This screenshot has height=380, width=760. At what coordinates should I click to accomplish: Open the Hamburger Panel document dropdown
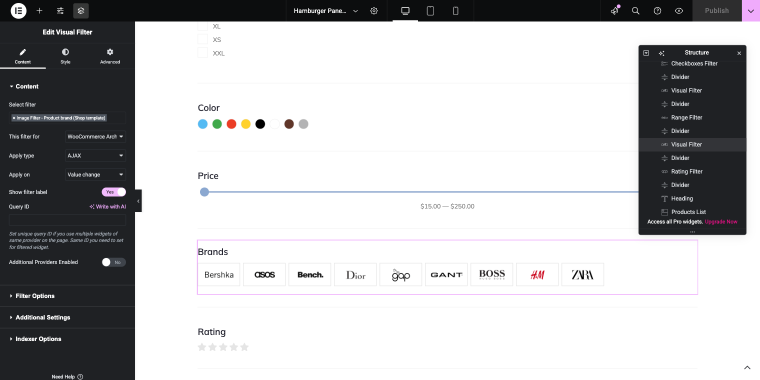point(326,11)
